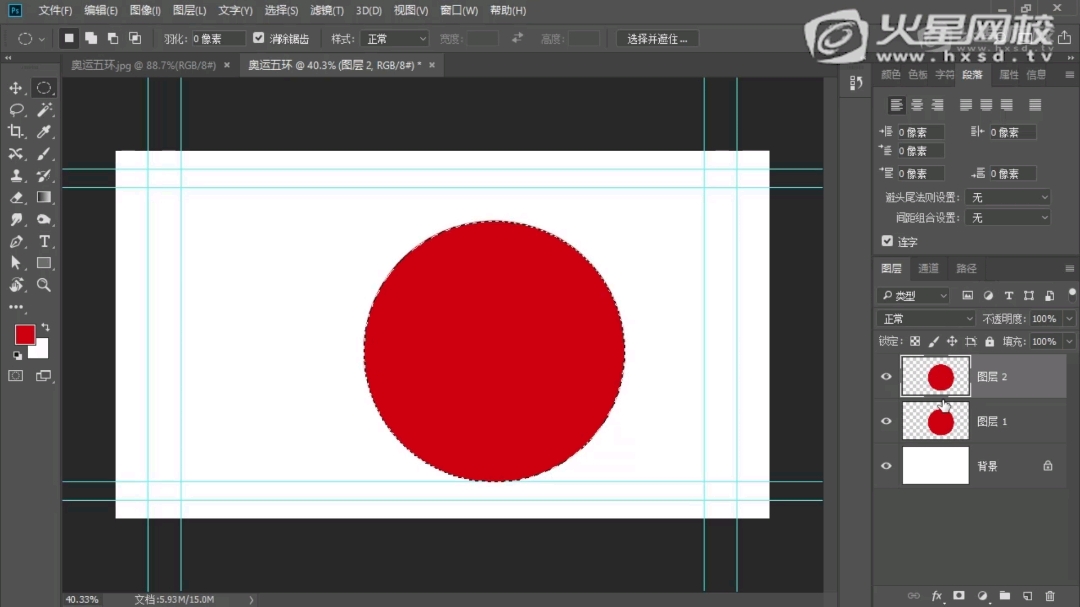Viewport: 1080px width, 607px height.
Task: Open the marquee tool preset picker
Action: coord(30,39)
